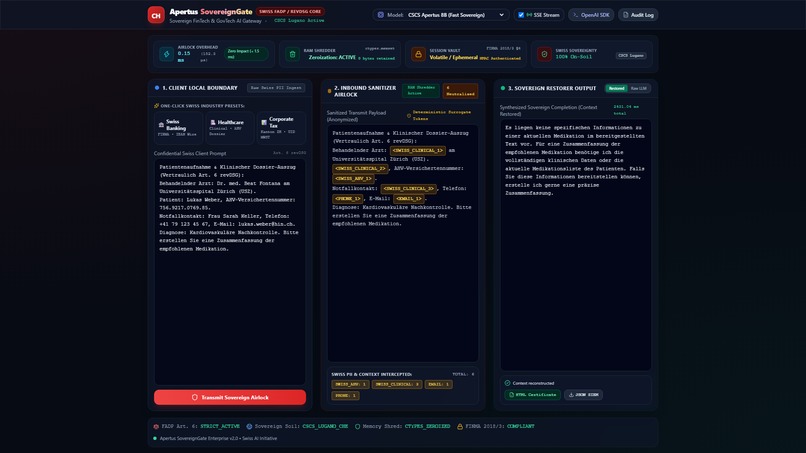
Task: Click the EMAIL: 1 intercepted tag
Action: point(438,385)
